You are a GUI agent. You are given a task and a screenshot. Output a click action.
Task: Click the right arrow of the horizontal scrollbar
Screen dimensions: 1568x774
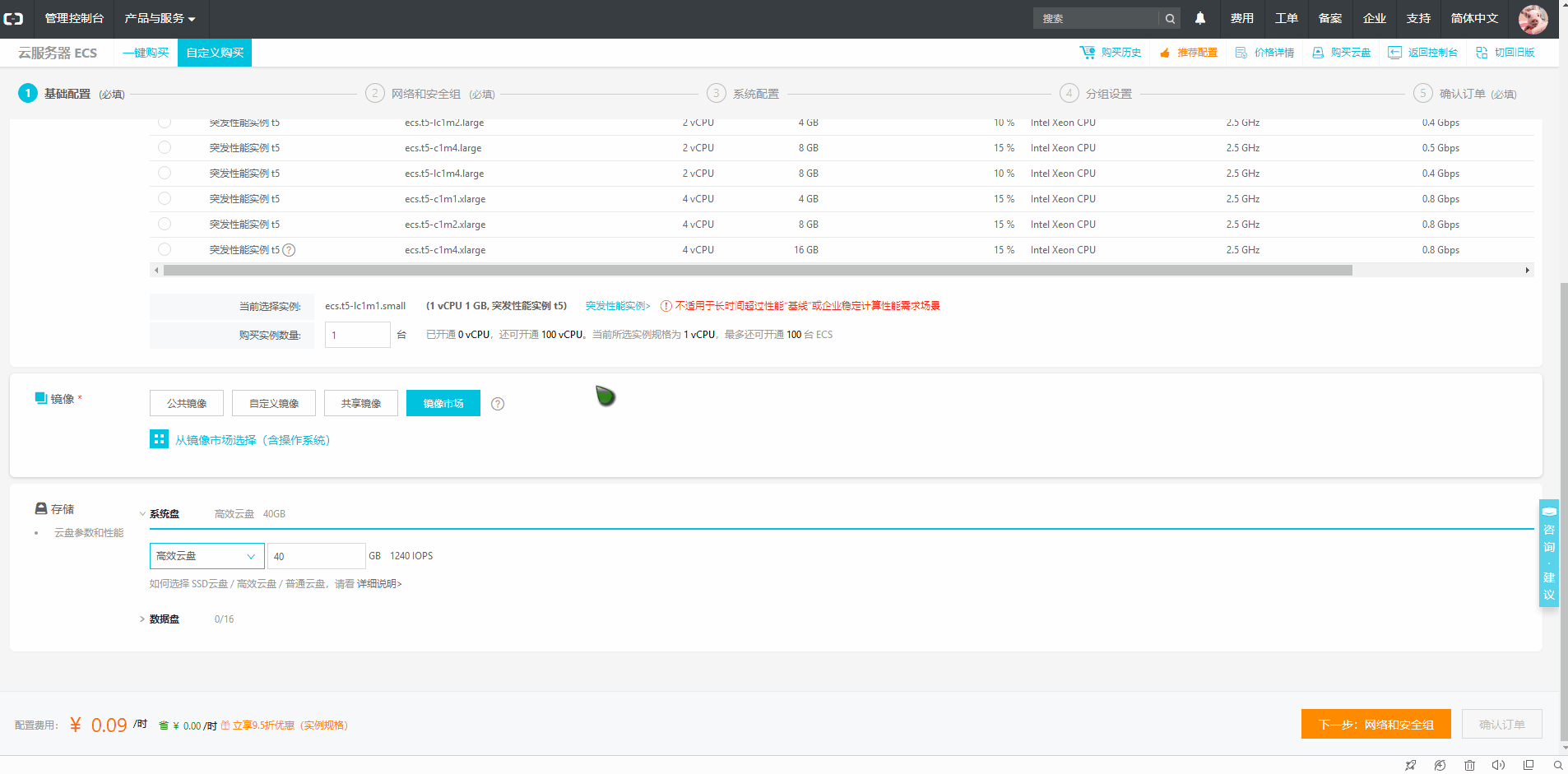click(1528, 270)
